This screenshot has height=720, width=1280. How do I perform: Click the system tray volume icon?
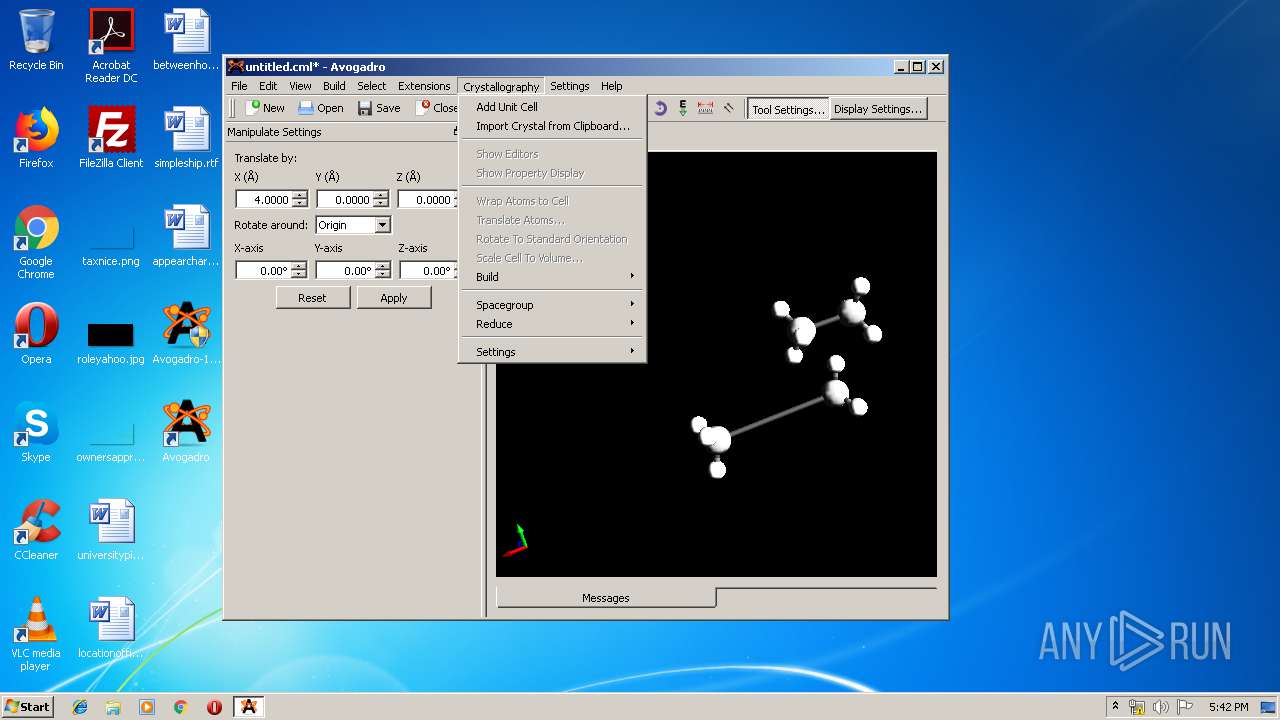point(1160,707)
